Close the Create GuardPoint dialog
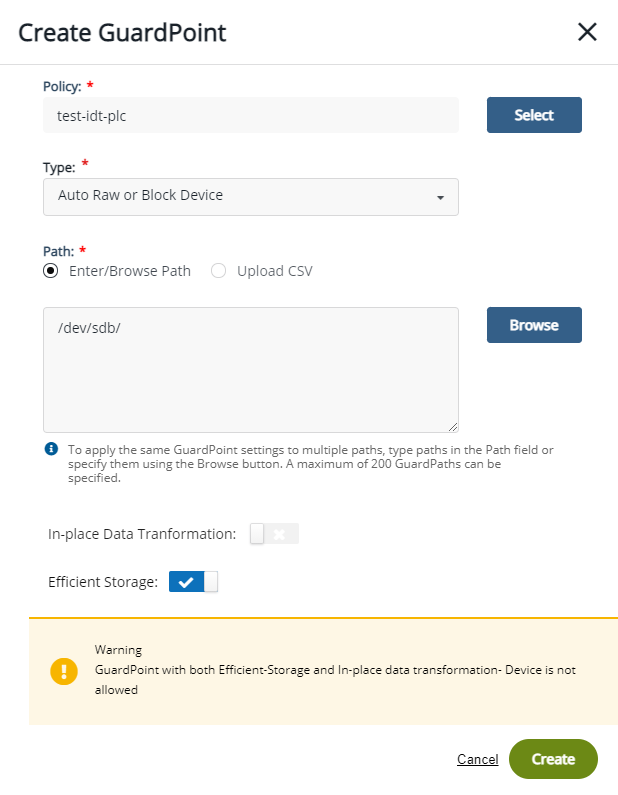 [x=587, y=32]
